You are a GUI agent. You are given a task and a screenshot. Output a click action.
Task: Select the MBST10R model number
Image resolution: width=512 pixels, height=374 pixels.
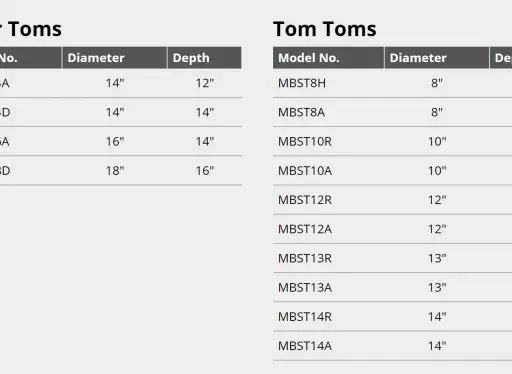(x=305, y=142)
